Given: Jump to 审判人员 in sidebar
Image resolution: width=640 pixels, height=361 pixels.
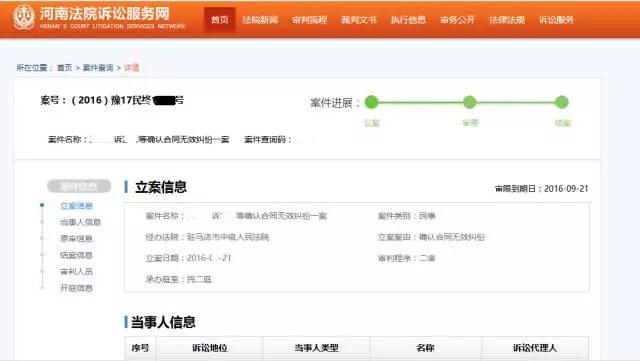Looking at the screenshot, I should [x=76, y=272].
